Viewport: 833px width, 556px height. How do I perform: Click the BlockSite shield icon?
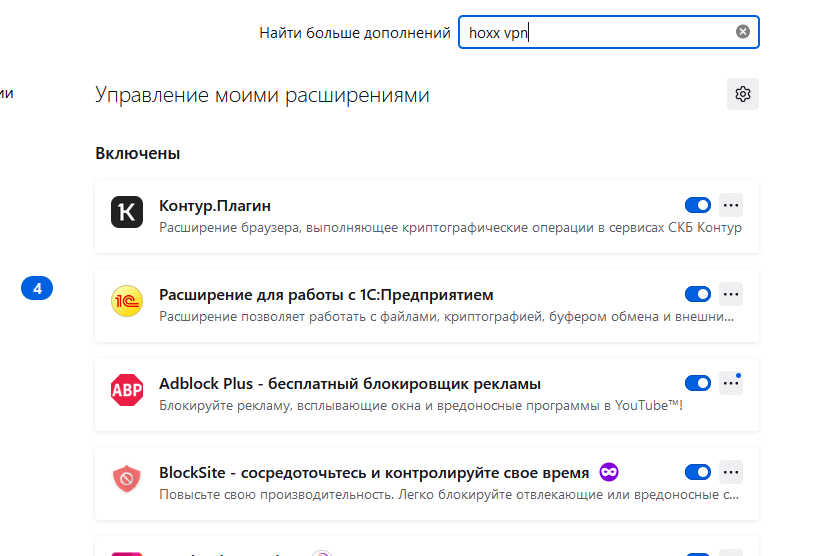[x=127, y=478]
